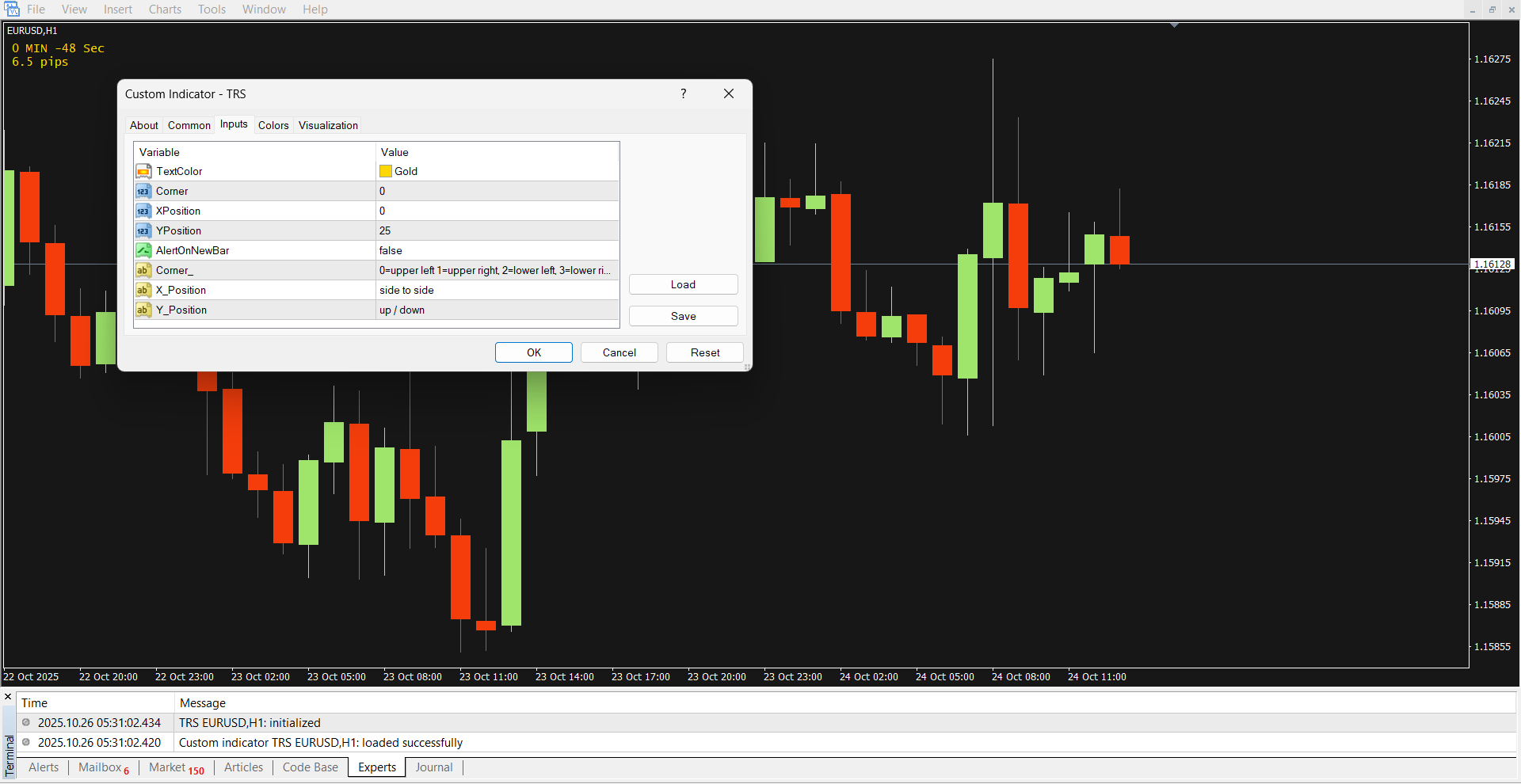Click the Gold color swatch

pyautogui.click(x=386, y=171)
